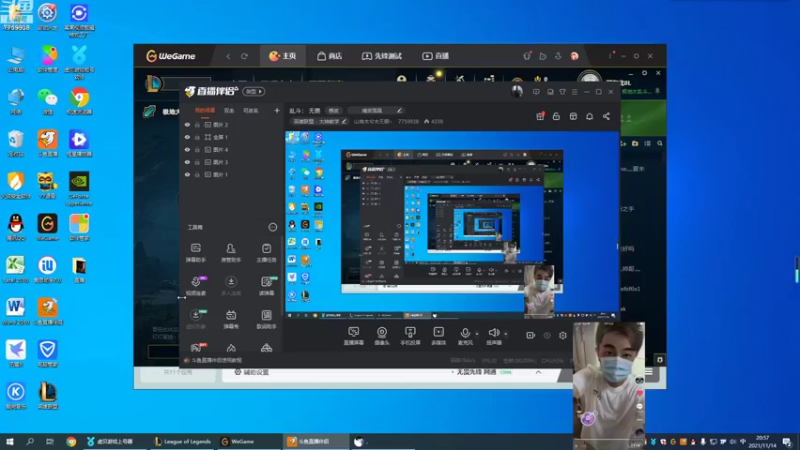Open the Windows Start menu
This screenshot has height=450, width=800.
[10, 441]
